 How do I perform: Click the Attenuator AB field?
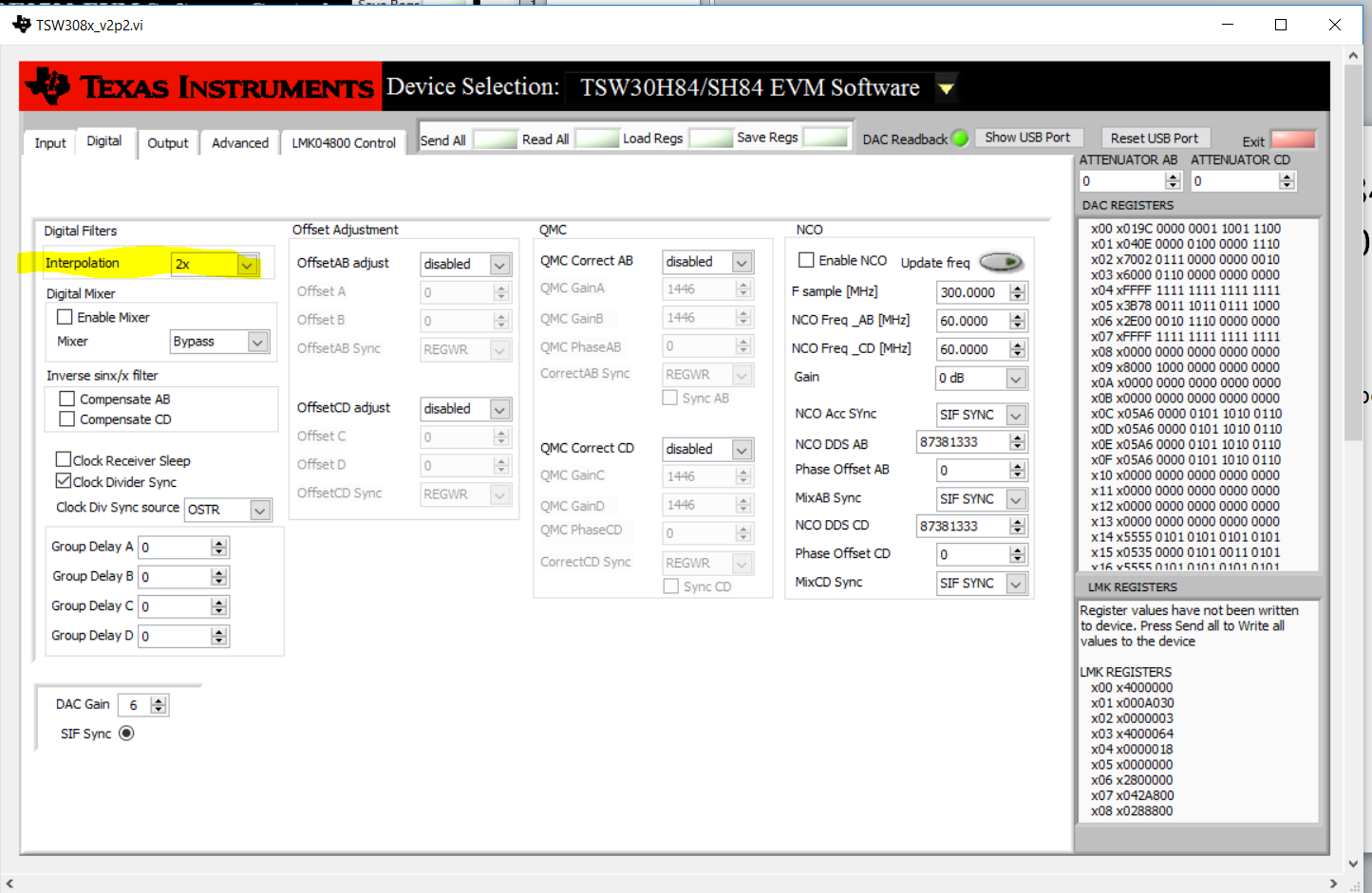coord(1121,181)
